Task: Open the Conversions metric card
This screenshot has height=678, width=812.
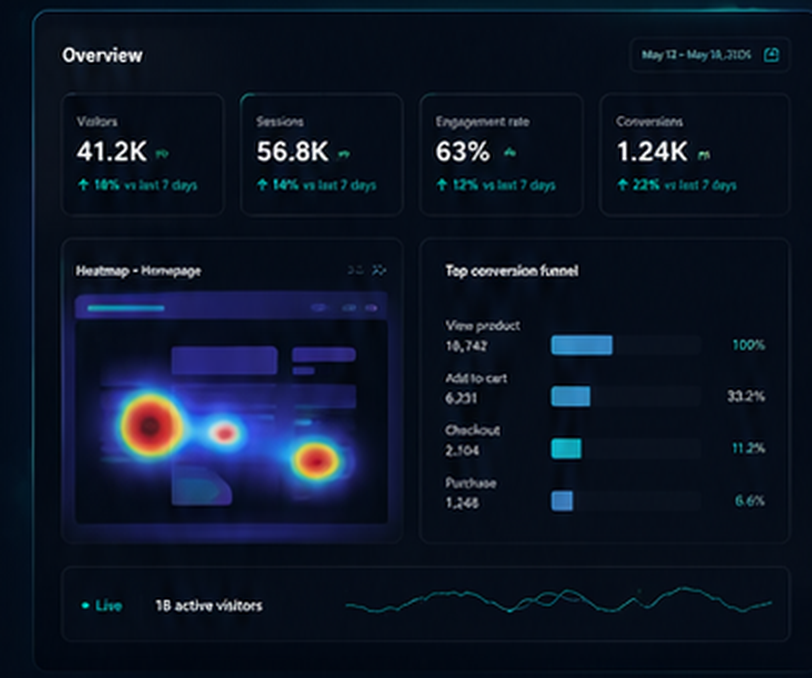Action: pyautogui.click(x=694, y=154)
